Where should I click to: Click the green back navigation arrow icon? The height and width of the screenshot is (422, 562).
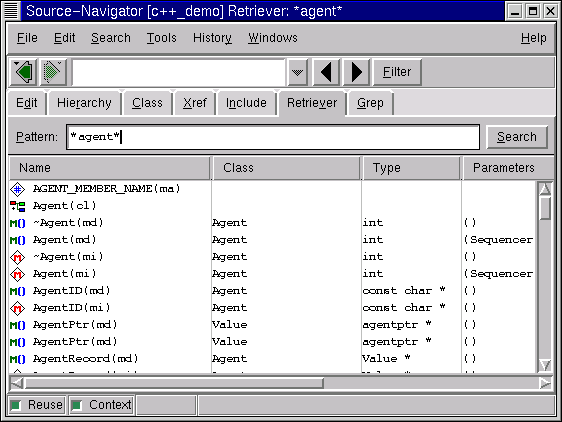coord(24,72)
